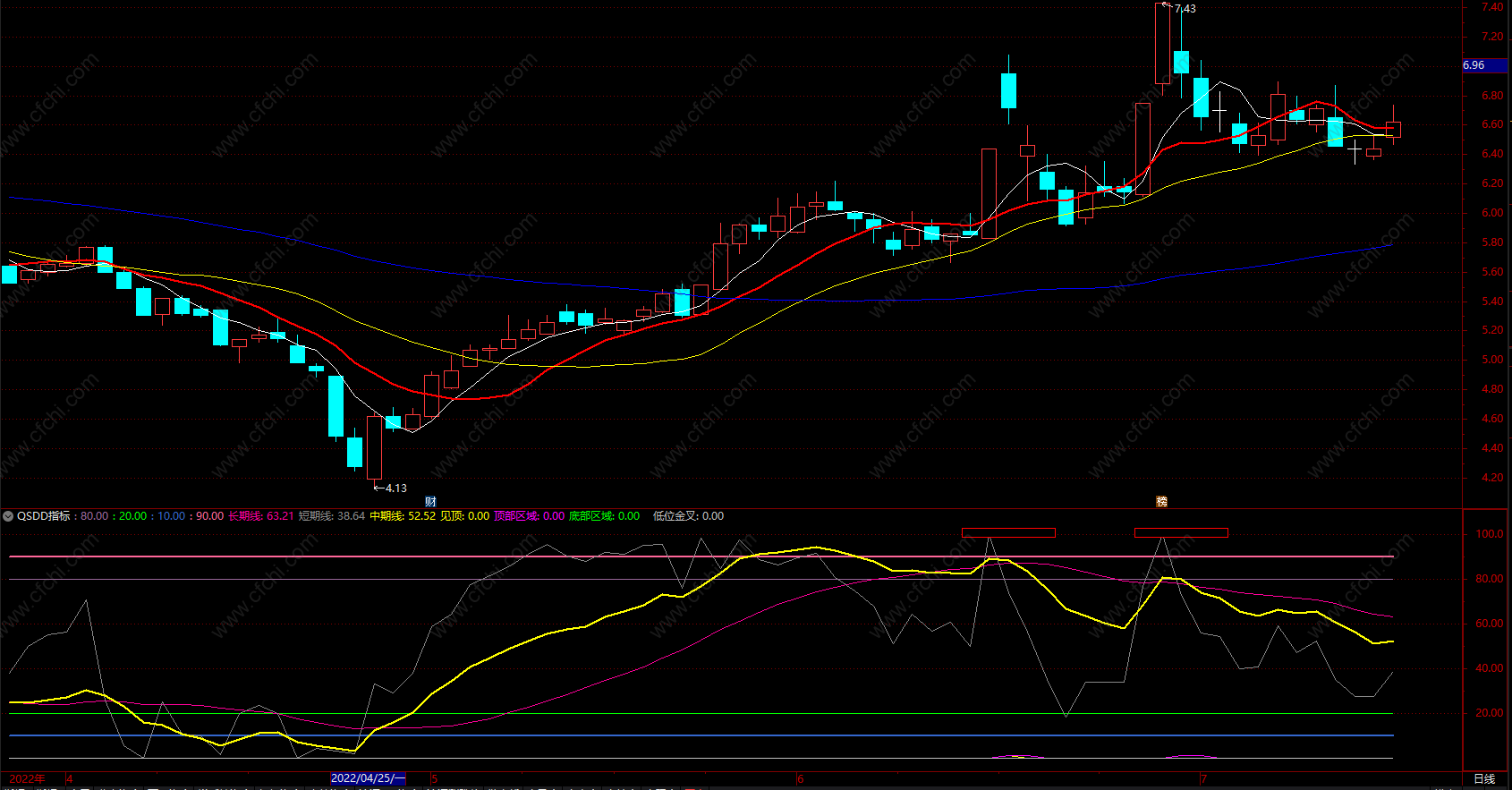Open the QSDD indicator dropdown arrow

[8, 516]
